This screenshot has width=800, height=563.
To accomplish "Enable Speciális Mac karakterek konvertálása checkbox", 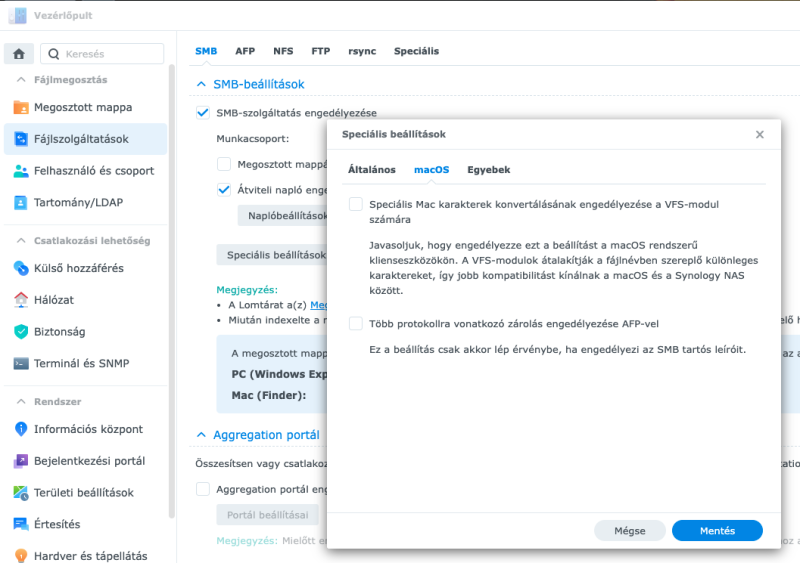I will (356, 204).
